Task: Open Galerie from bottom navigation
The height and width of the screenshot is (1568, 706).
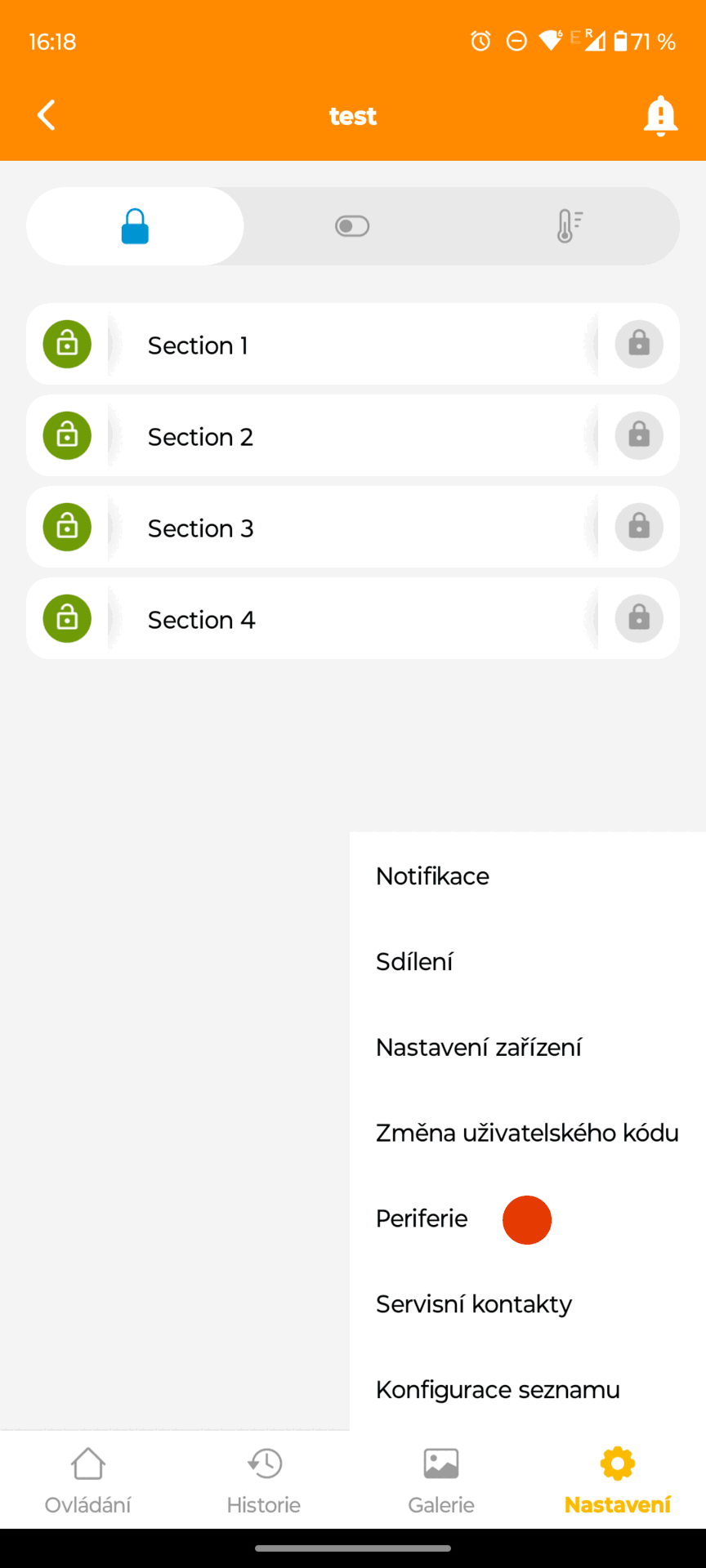Action: click(x=441, y=1480)
